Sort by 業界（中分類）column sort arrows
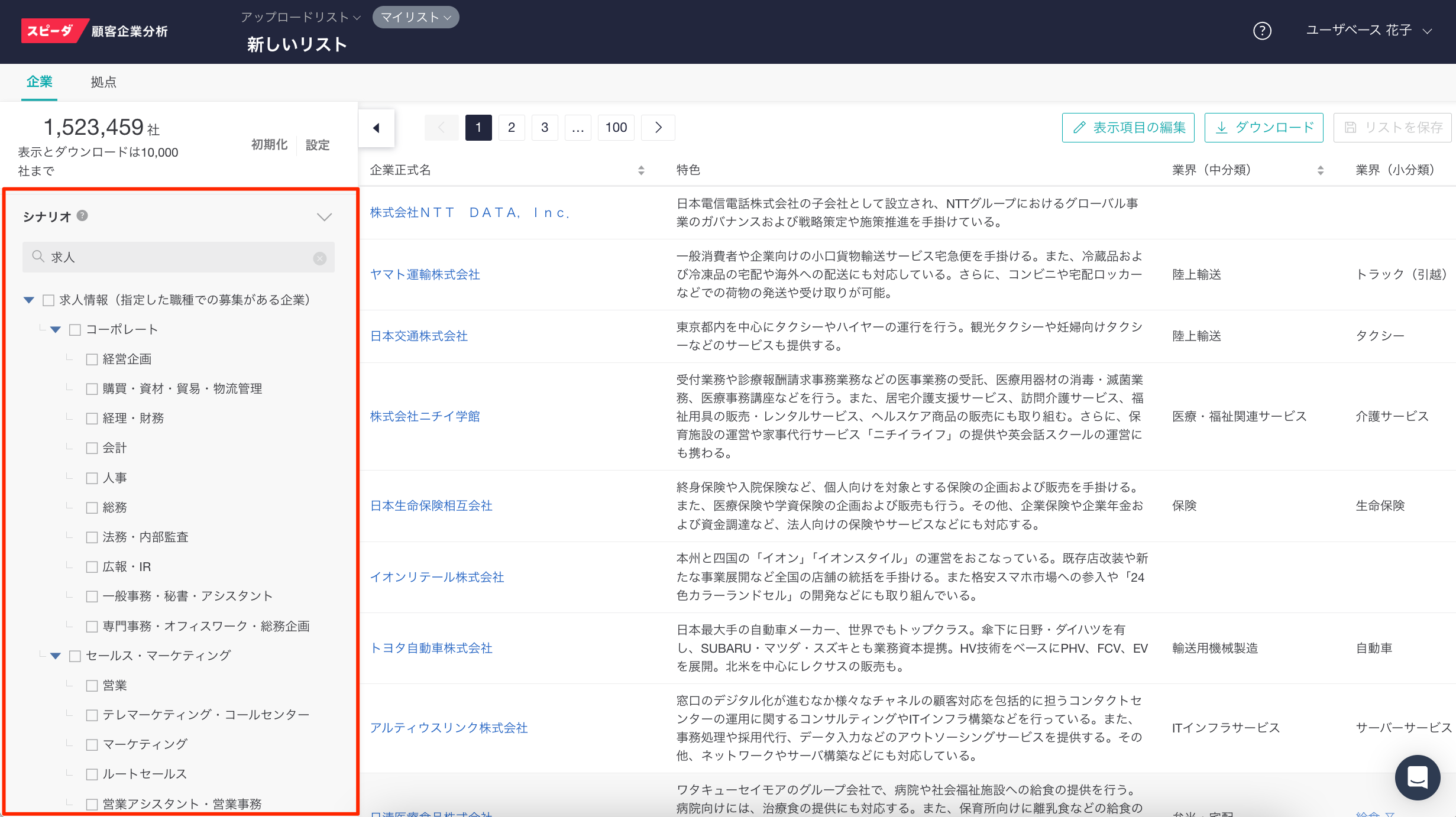Screen dimensions: 1456x817 coord(1321,170)
